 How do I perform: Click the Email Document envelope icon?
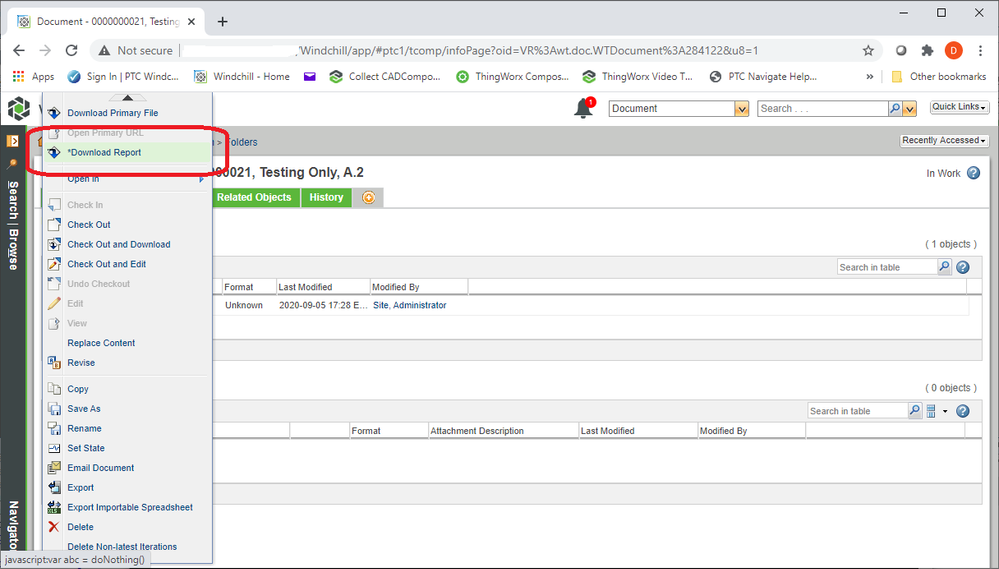point(54,468)
